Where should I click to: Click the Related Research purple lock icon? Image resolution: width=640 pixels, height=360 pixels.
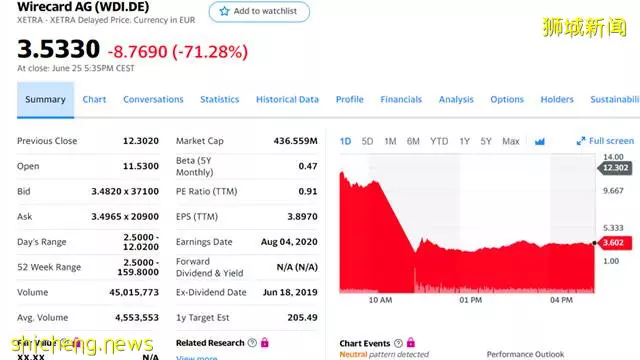264,342
